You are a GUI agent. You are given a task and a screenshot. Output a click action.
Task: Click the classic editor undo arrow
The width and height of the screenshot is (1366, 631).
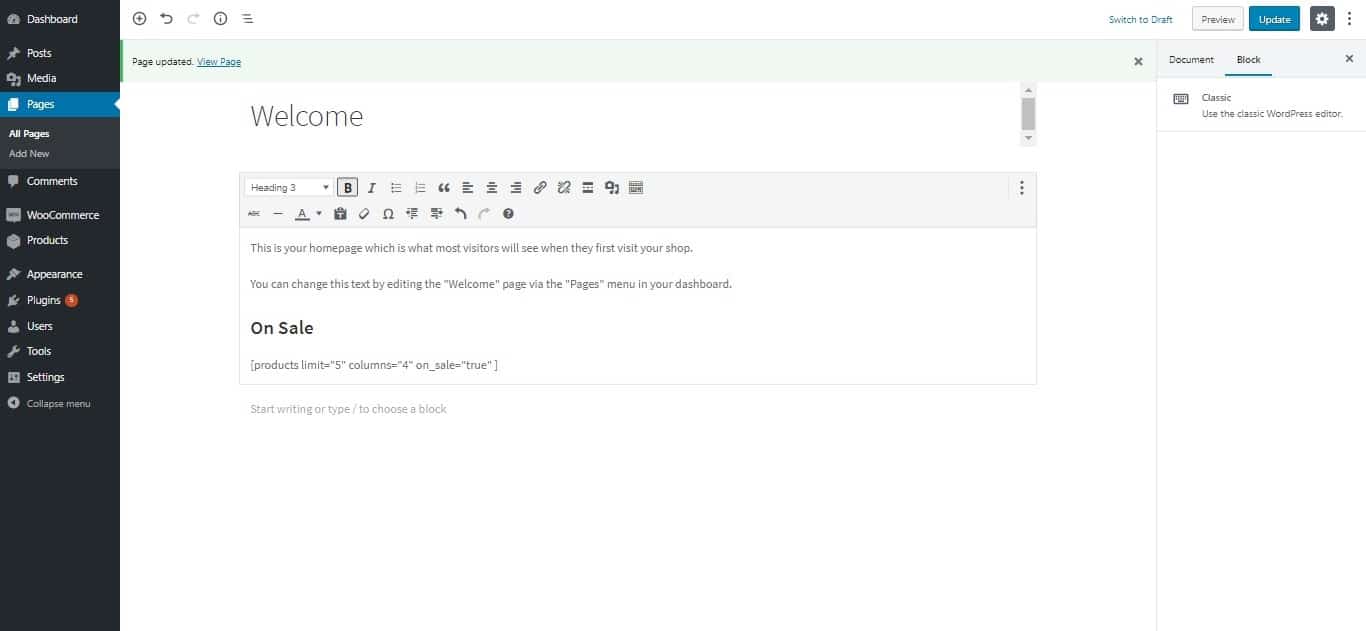coord(460,213)
